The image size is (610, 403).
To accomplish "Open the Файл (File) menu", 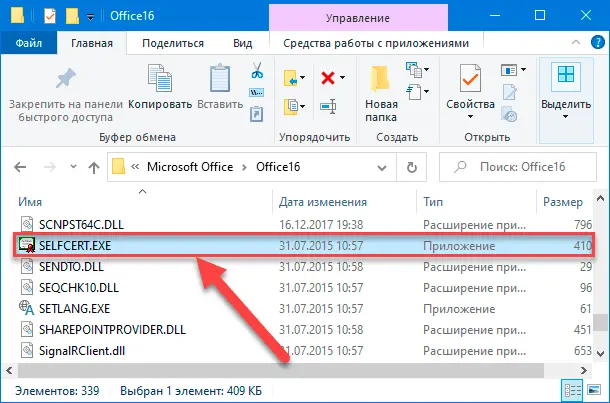I will pyautogui.click(x=26, y=43).
